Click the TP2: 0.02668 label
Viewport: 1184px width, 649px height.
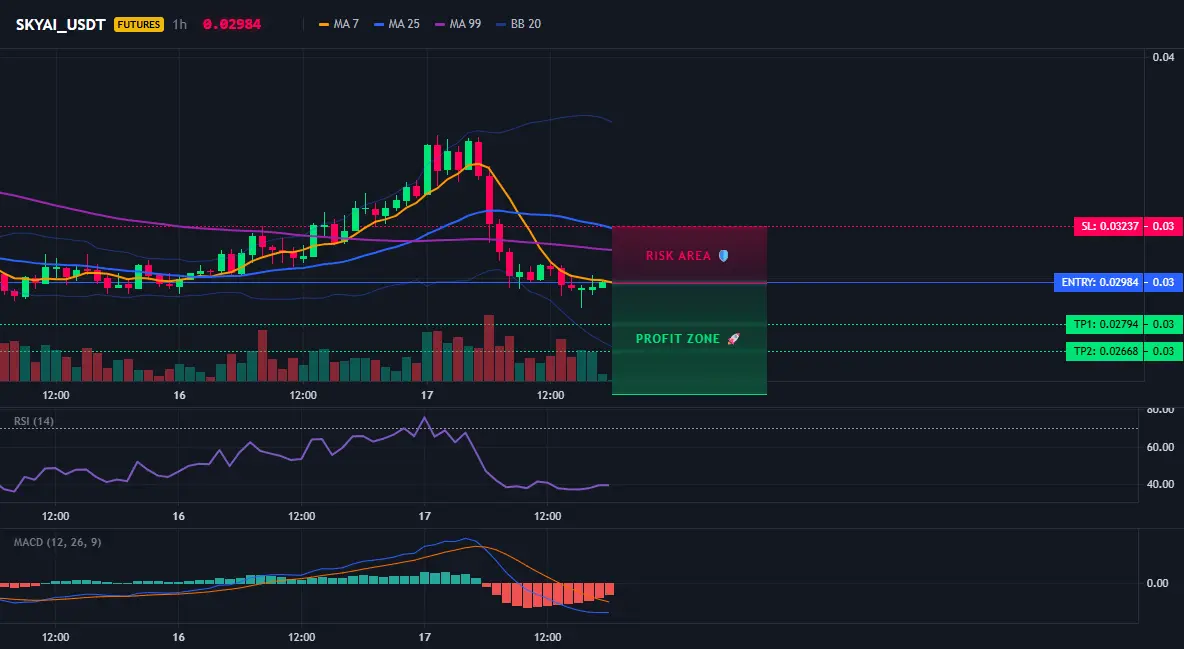1105,351
